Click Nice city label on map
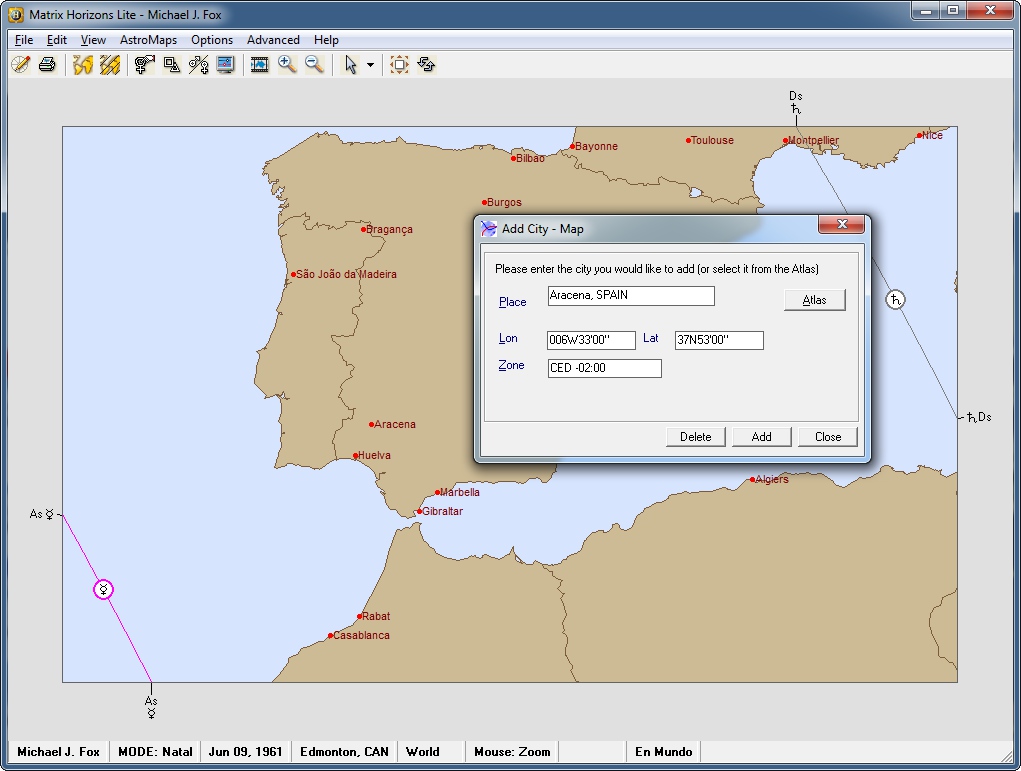The width and height of the screenshot is (1021, 771). tap(932, 135)
